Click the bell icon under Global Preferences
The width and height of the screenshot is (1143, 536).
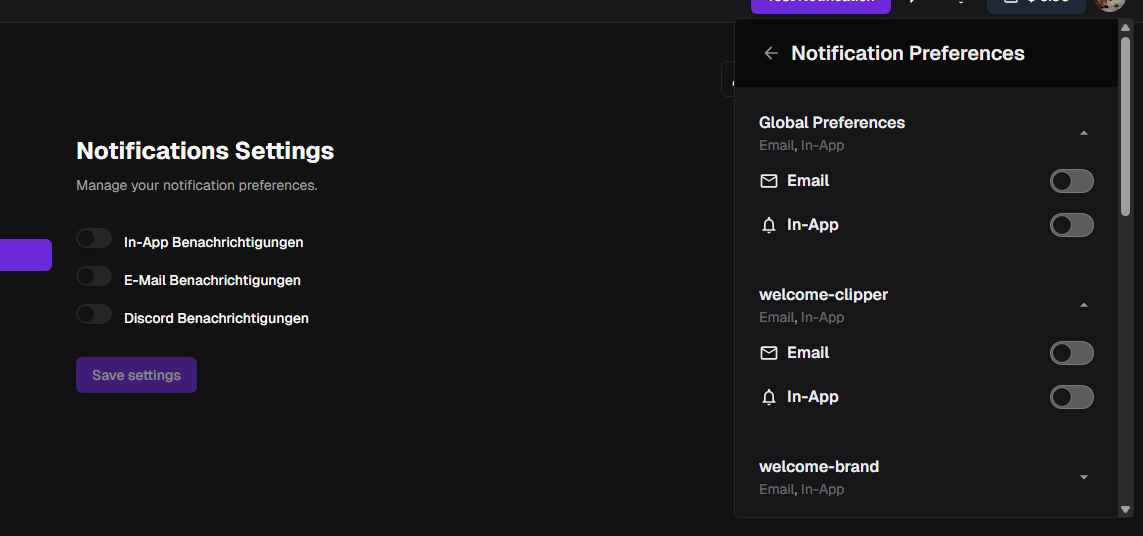click(768, 225)
